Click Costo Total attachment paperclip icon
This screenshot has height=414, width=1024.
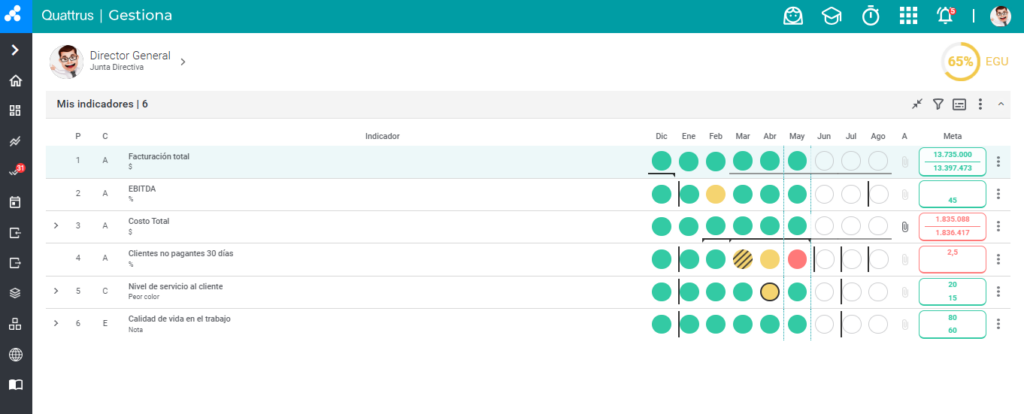904,227
